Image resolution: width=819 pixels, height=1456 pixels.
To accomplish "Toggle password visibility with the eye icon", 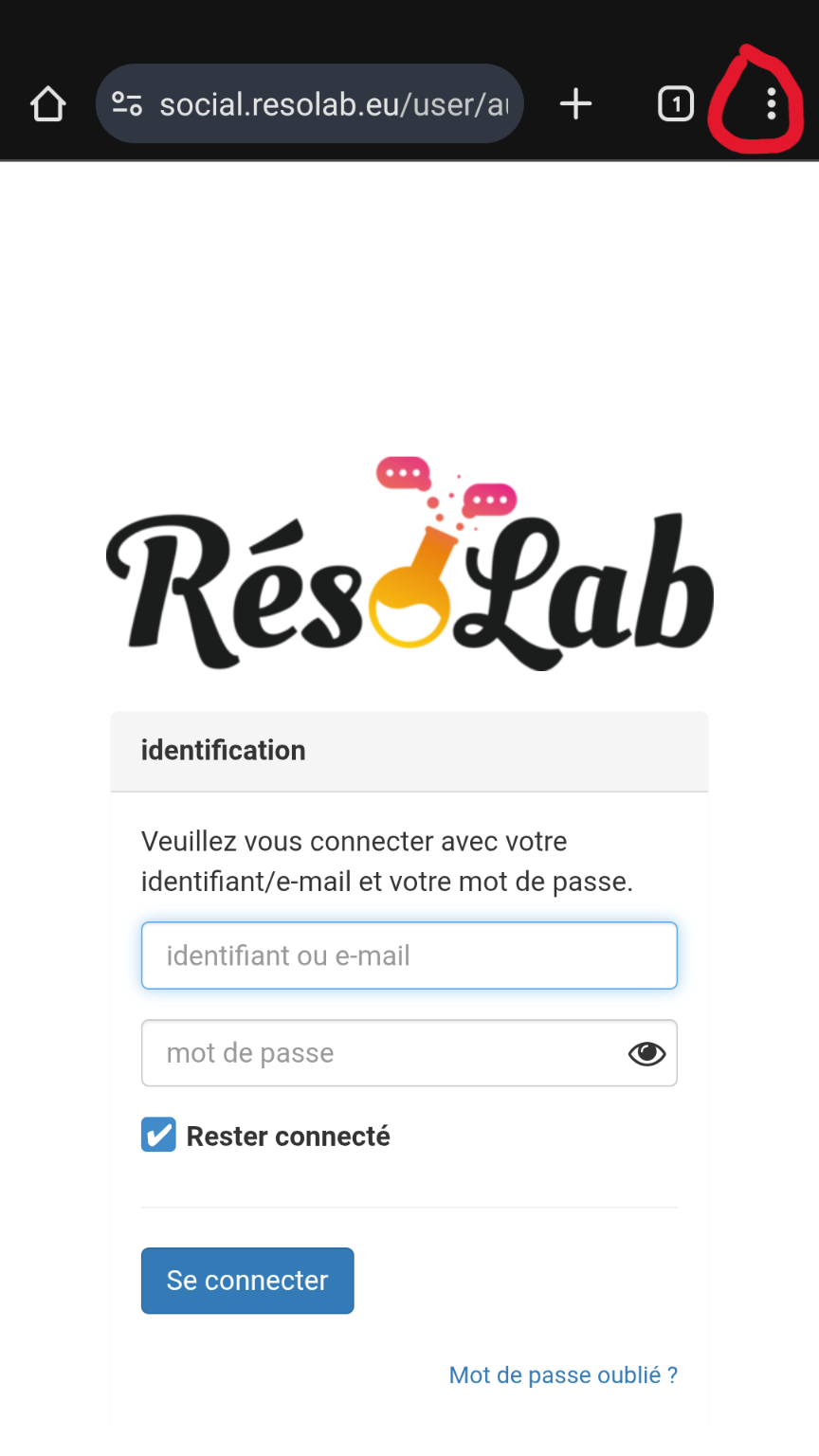I will (646, 1053).
